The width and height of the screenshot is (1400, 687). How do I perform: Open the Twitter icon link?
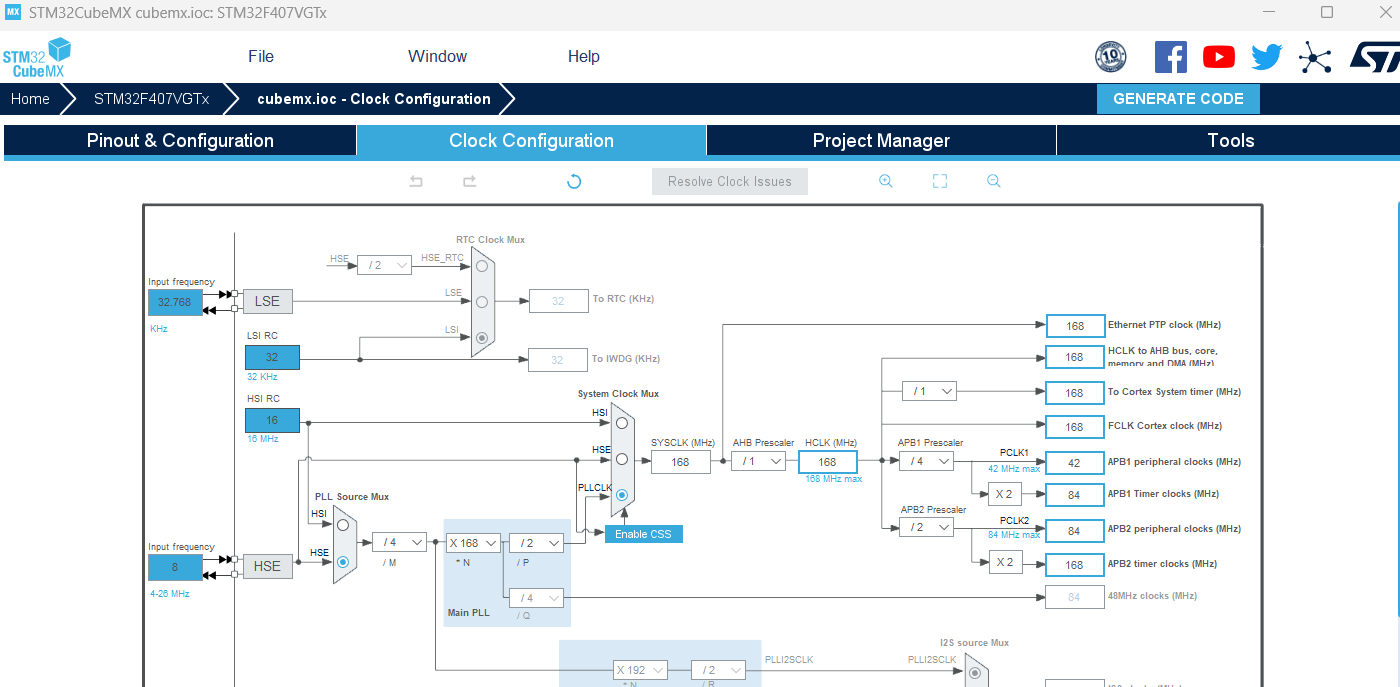pyautogui.click(x=1266, y=57)
